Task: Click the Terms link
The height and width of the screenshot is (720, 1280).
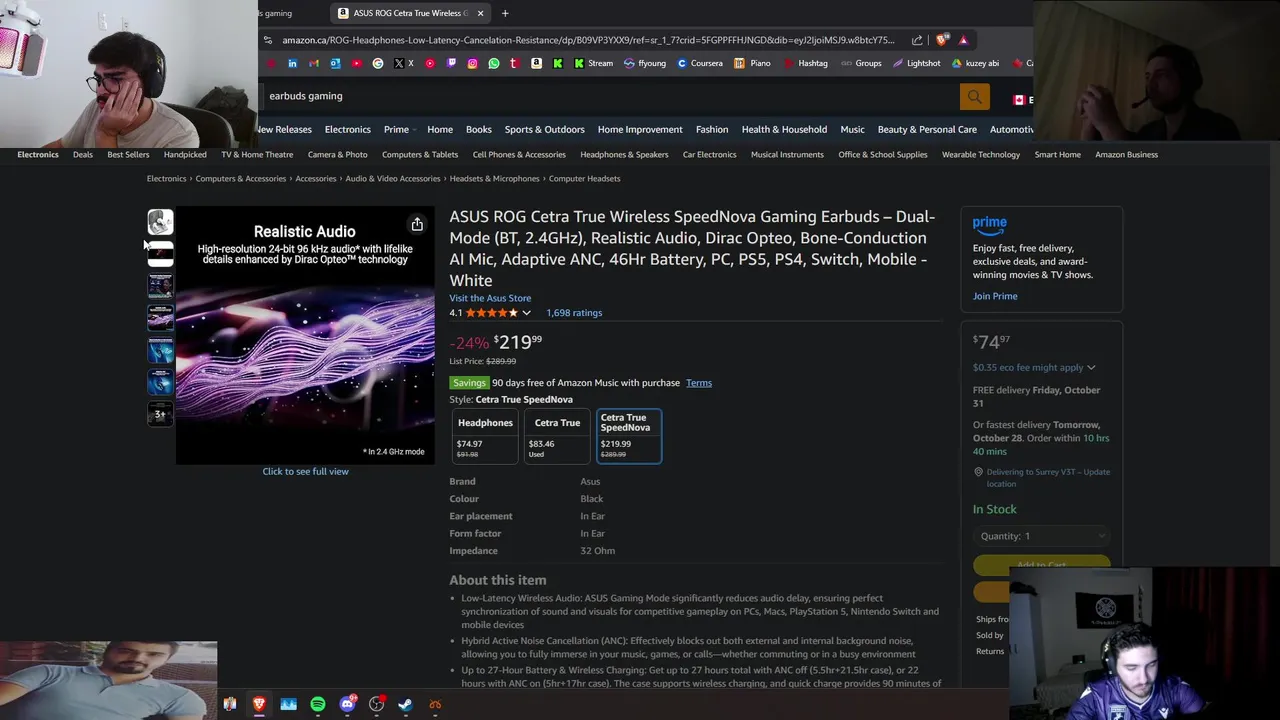Action: (x=699, y=383)
